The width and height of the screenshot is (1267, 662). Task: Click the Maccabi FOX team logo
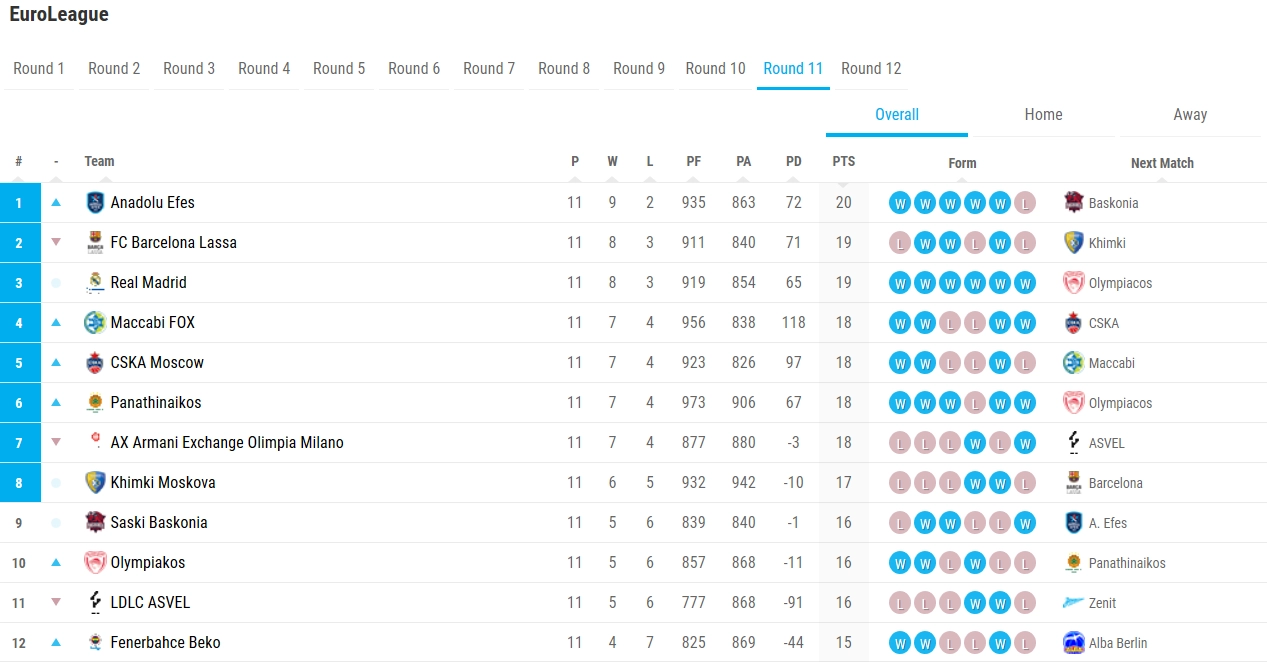coord(95,322)
